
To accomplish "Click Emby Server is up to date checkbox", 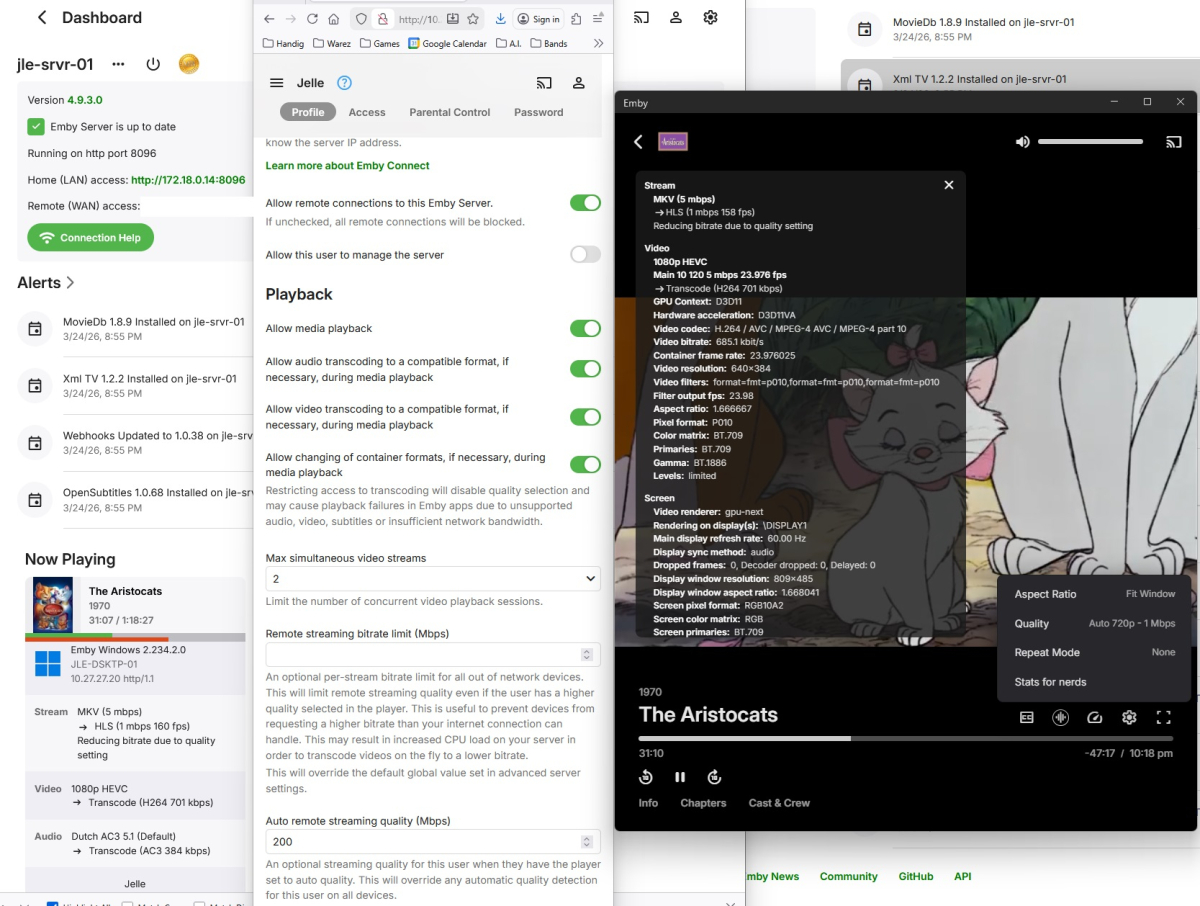I will tap(36, 127).
